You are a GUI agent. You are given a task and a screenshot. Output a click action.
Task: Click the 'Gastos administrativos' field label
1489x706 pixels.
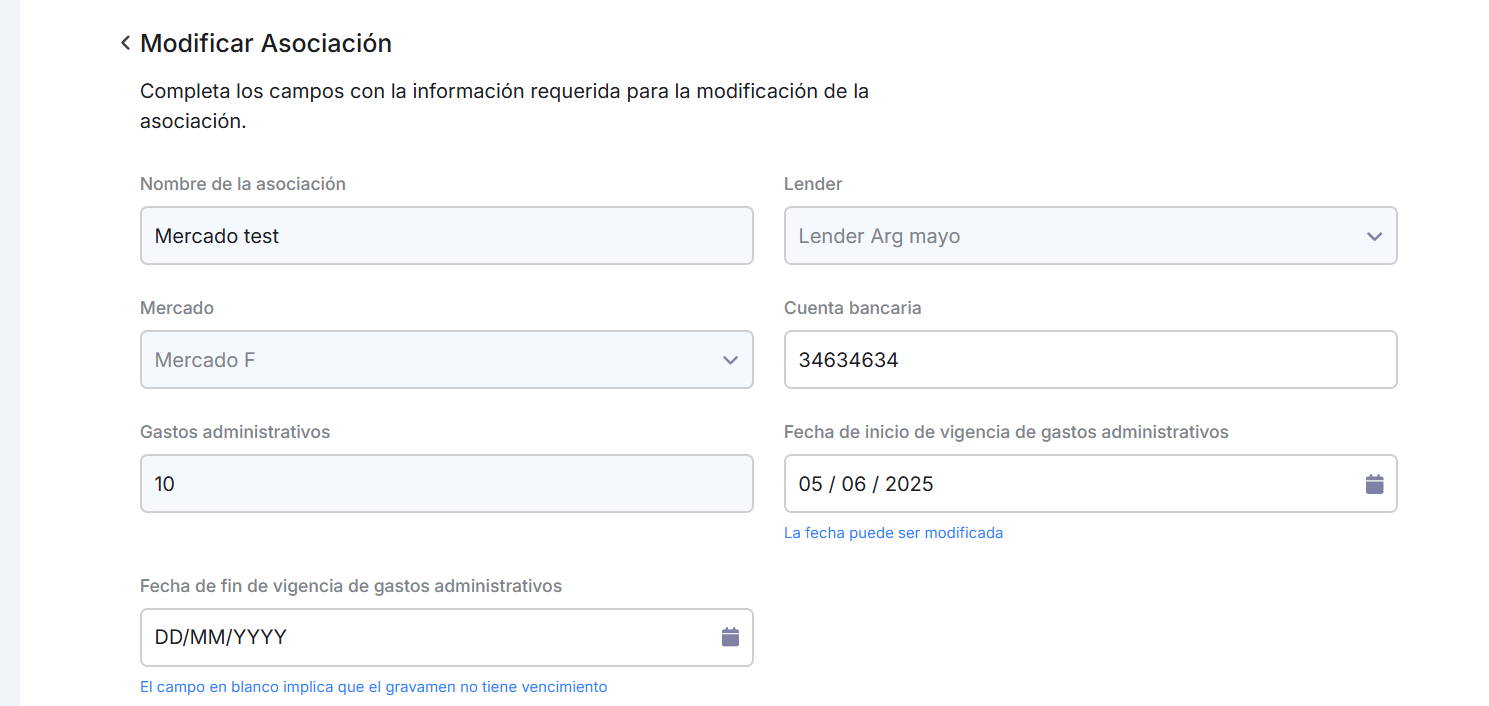[235, 432]
